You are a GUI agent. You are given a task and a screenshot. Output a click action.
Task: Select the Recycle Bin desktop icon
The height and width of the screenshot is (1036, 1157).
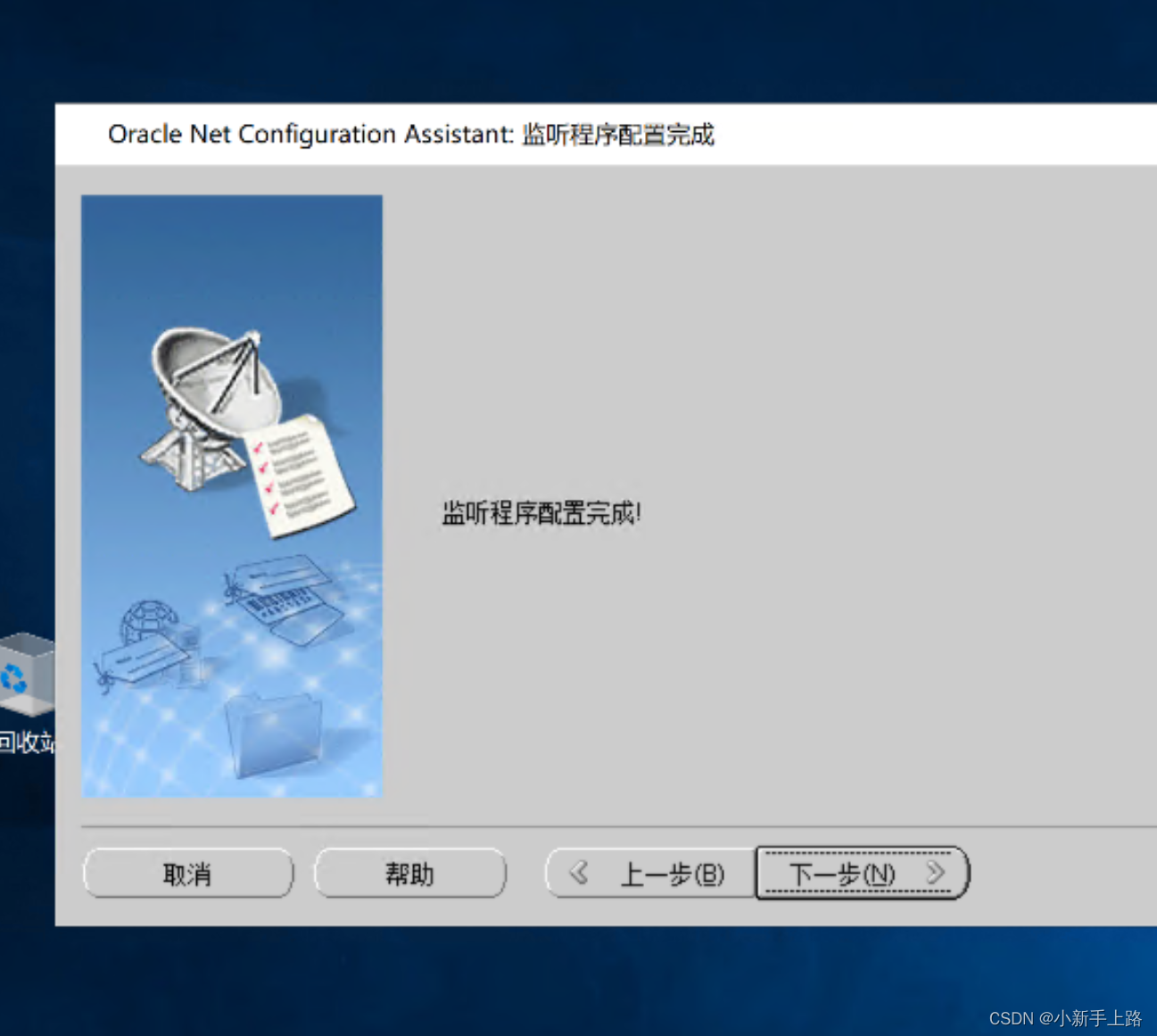click(28, 693)
